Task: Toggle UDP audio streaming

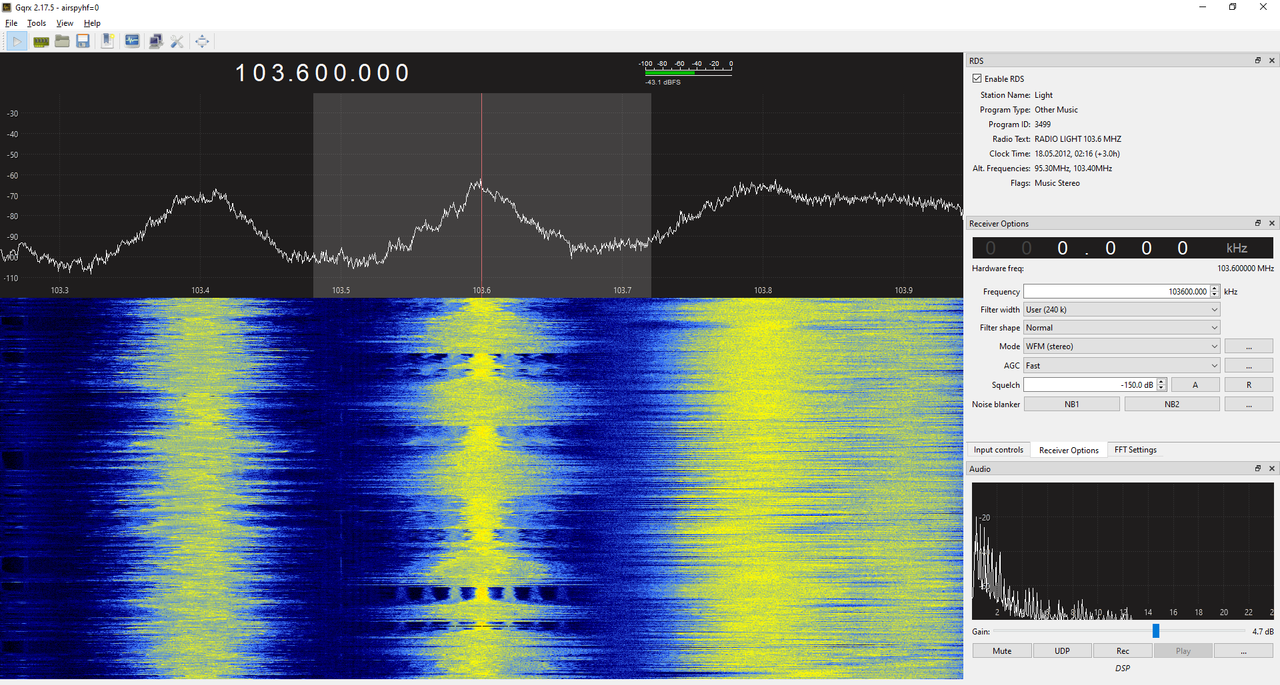Action: (x=1062, y=651)
